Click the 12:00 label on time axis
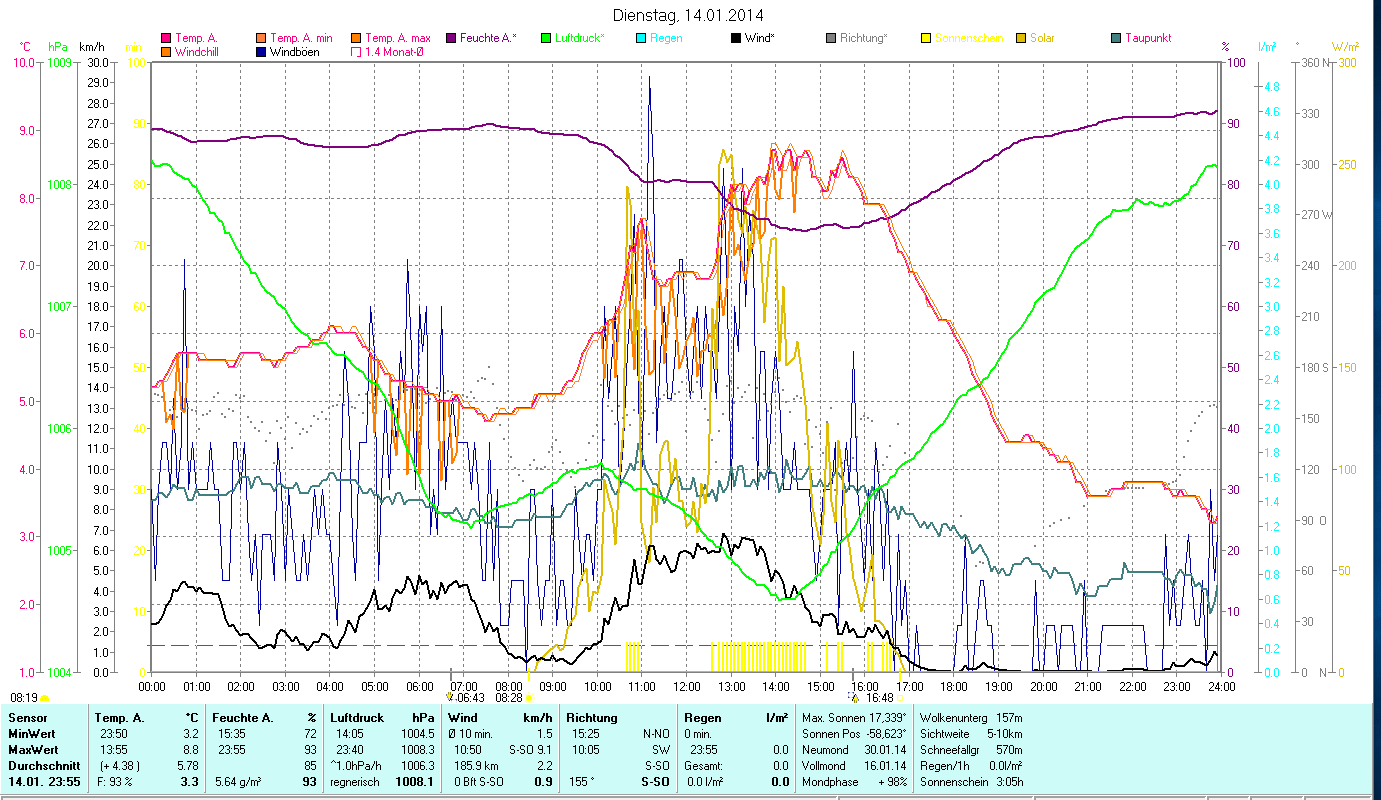Viewport: 1381px width, 800px height. [687, 687]
